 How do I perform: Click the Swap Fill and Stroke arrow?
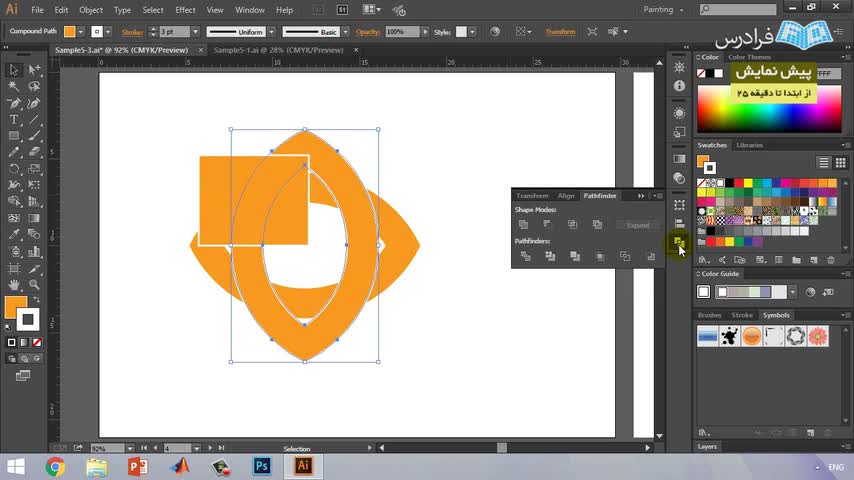click(37, 299)
